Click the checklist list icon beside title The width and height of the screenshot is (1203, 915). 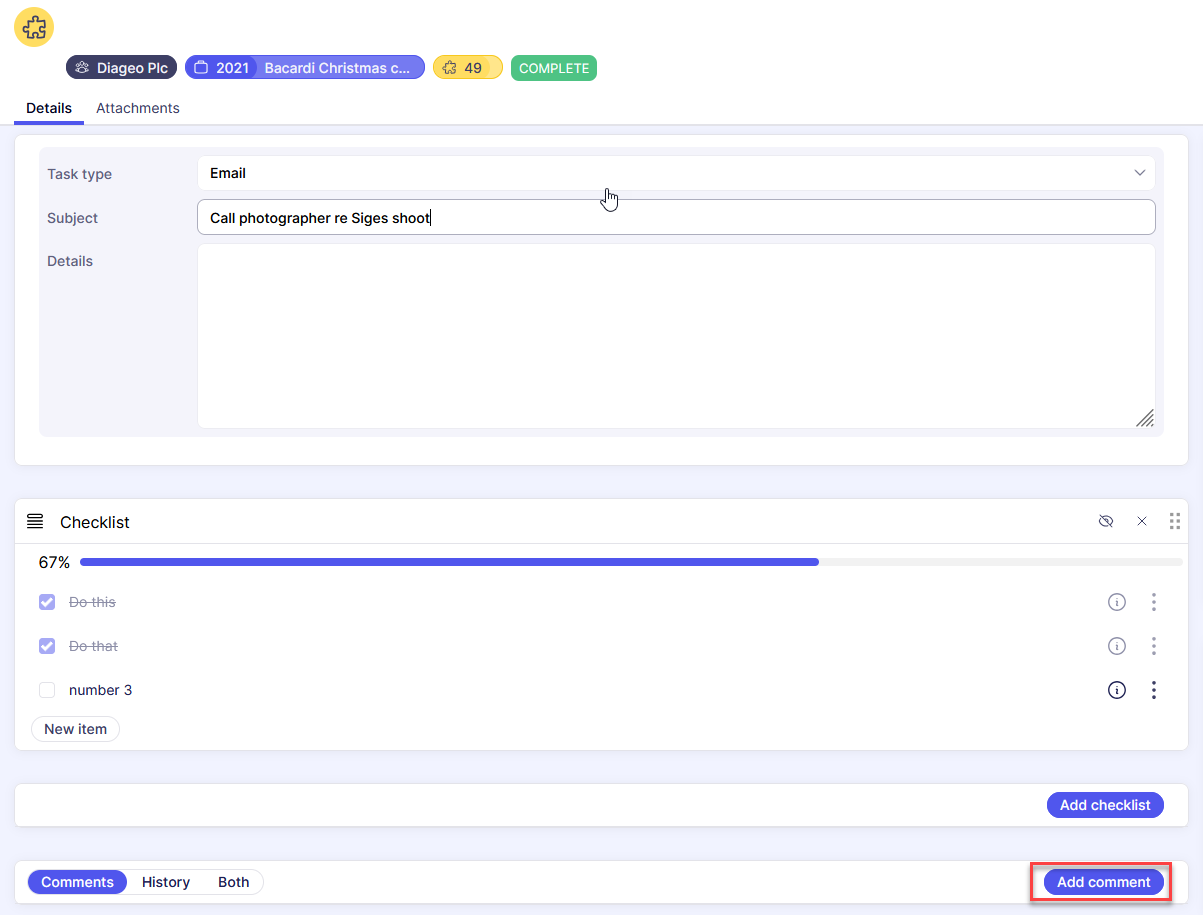(35, 522)
